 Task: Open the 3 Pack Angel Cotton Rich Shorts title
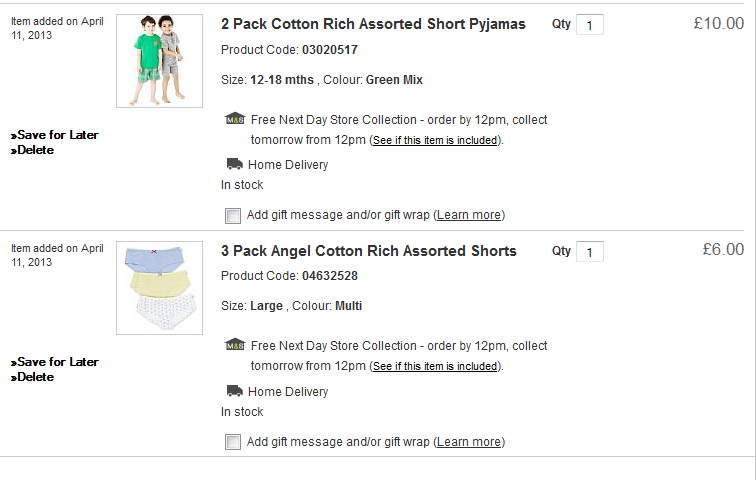tap(368, 251)
